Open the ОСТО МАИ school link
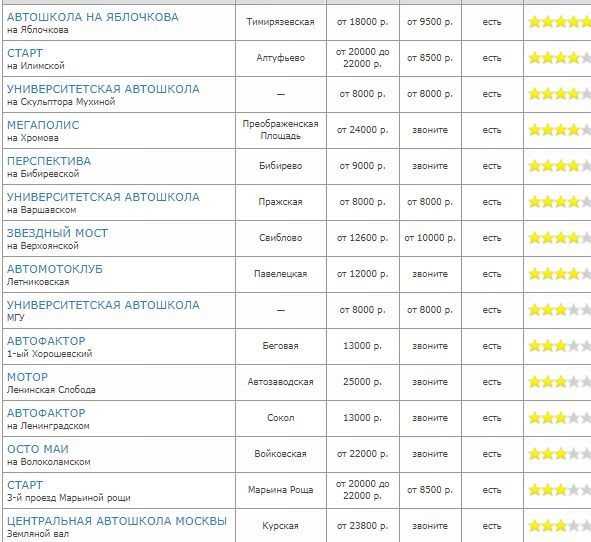 tap(38, 449)
